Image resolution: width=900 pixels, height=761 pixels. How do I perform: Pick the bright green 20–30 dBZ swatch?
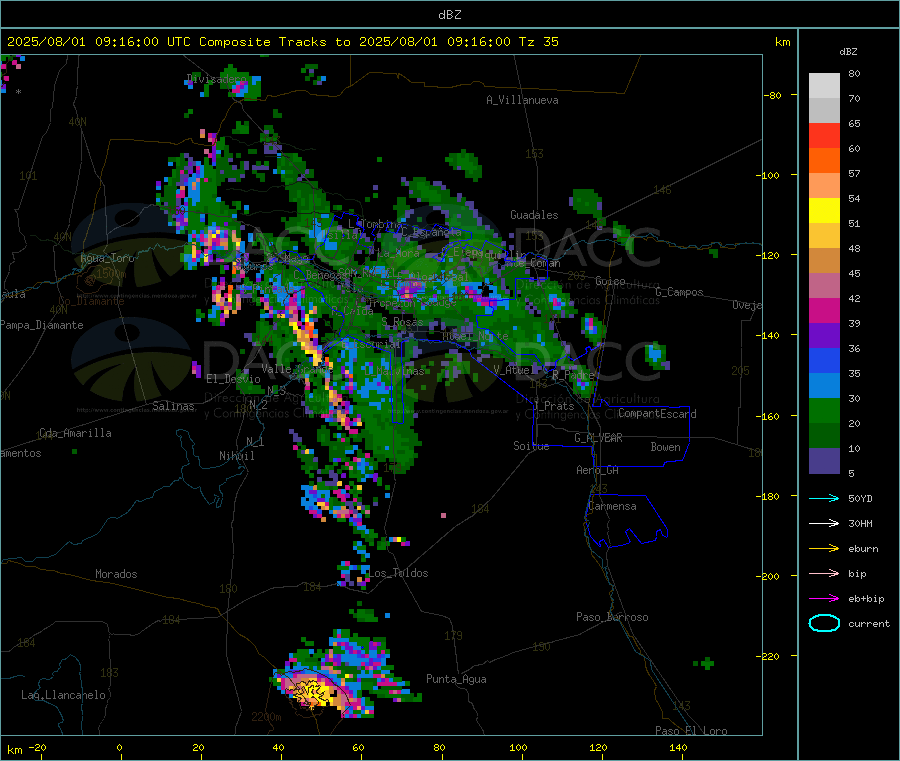[824, 410]
